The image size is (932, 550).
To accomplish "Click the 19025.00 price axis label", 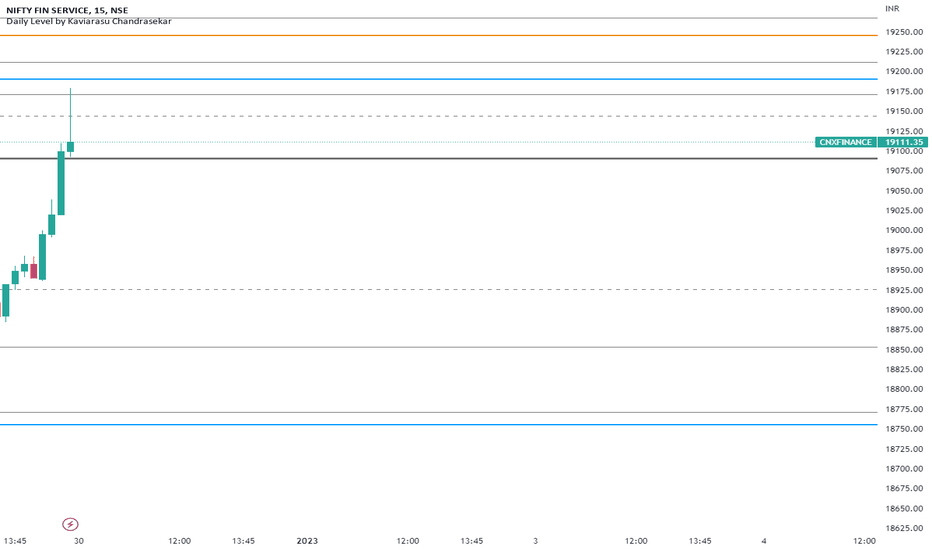I will [x=904, y=210].
